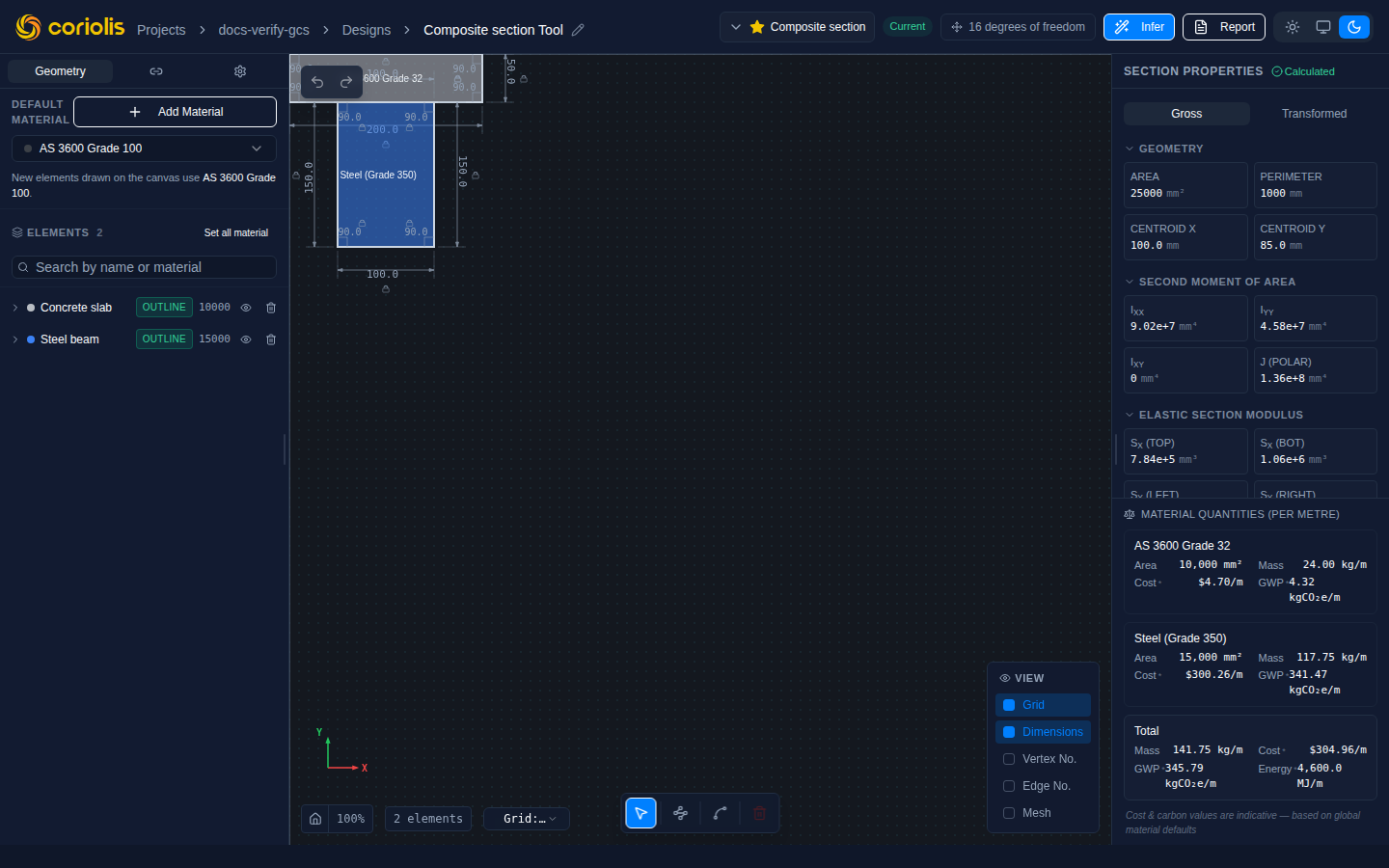This screenshot has height=868, width=1389.
Task: Toggle visibility of Steel beam
Action: click(246, 339)
